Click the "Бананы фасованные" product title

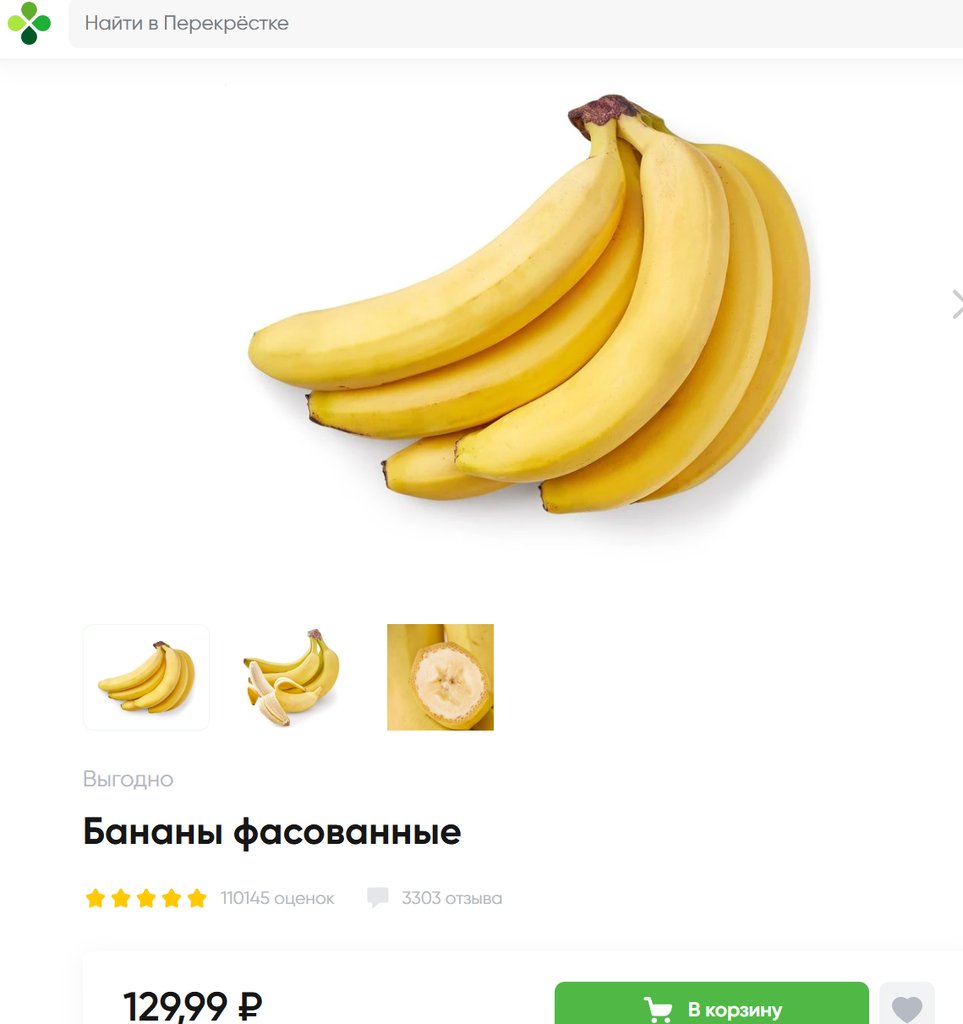(x=272, y=832)
